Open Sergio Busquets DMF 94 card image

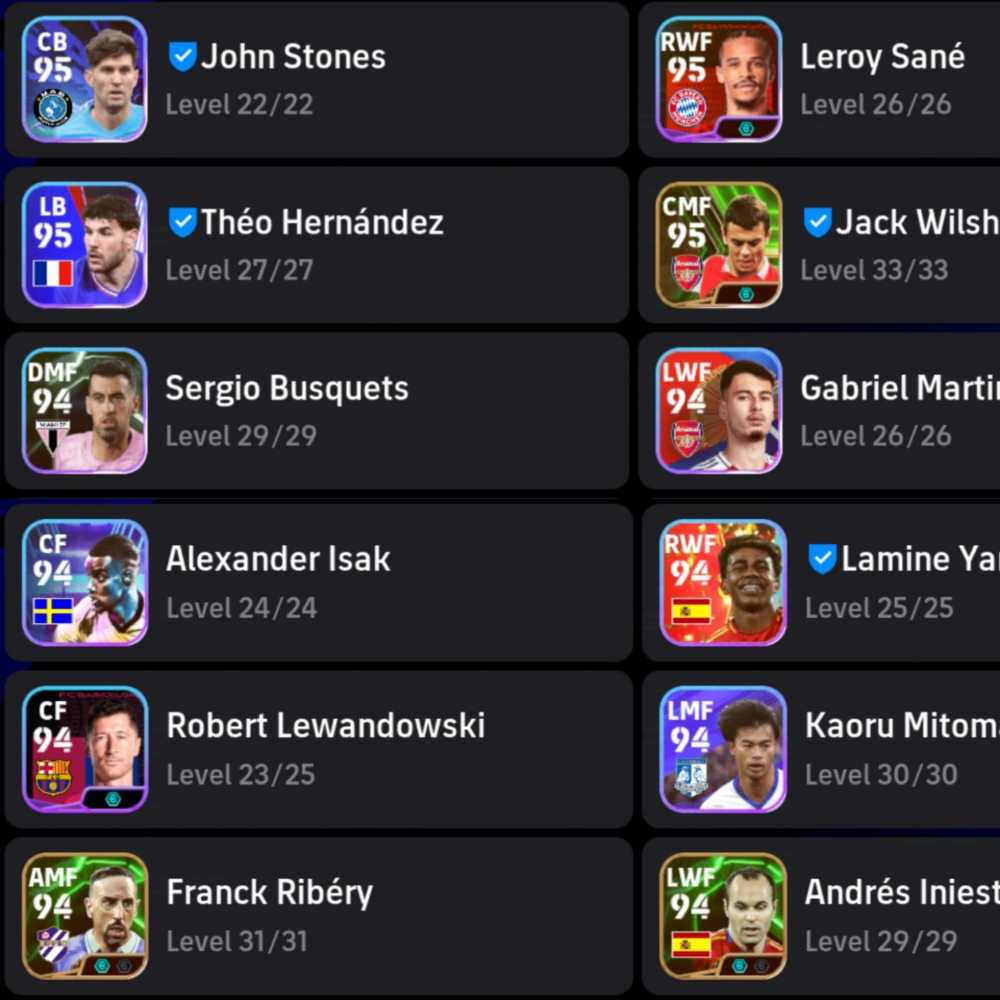pos(84,411)
